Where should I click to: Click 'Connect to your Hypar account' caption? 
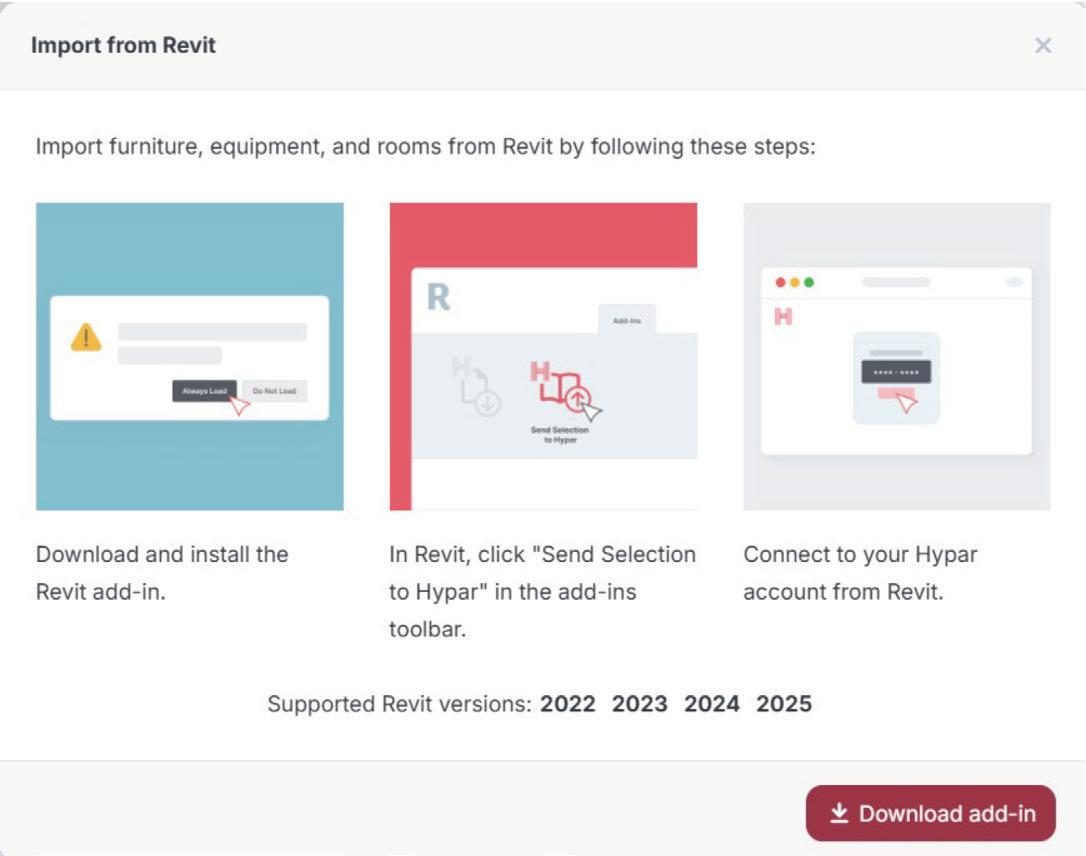[x=860, y=573]
